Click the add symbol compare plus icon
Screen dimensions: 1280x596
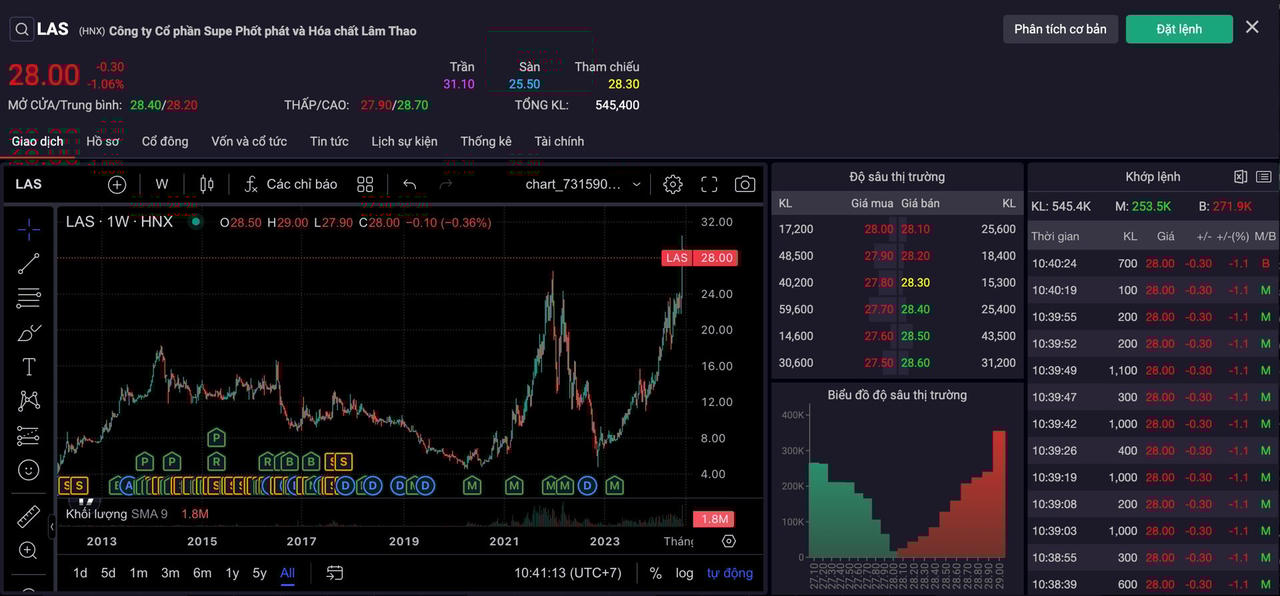pos(117,184)
